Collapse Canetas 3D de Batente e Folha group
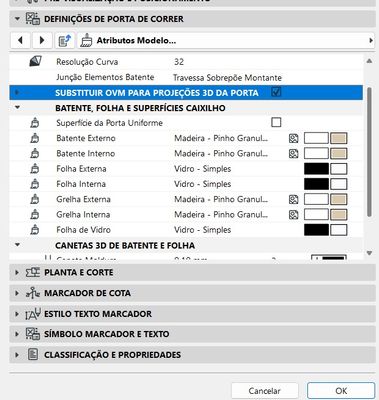379x400 pixels. click(17, 245)
